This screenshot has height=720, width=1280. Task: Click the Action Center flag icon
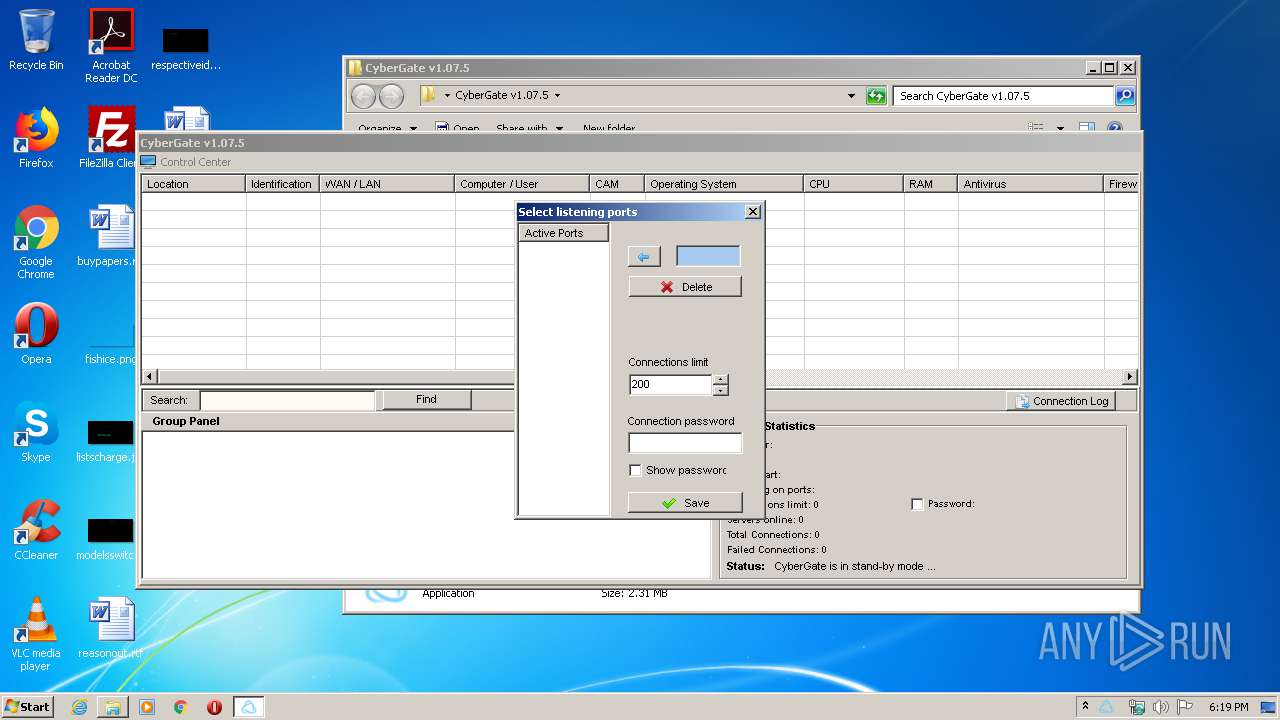tap(1184, 707)
